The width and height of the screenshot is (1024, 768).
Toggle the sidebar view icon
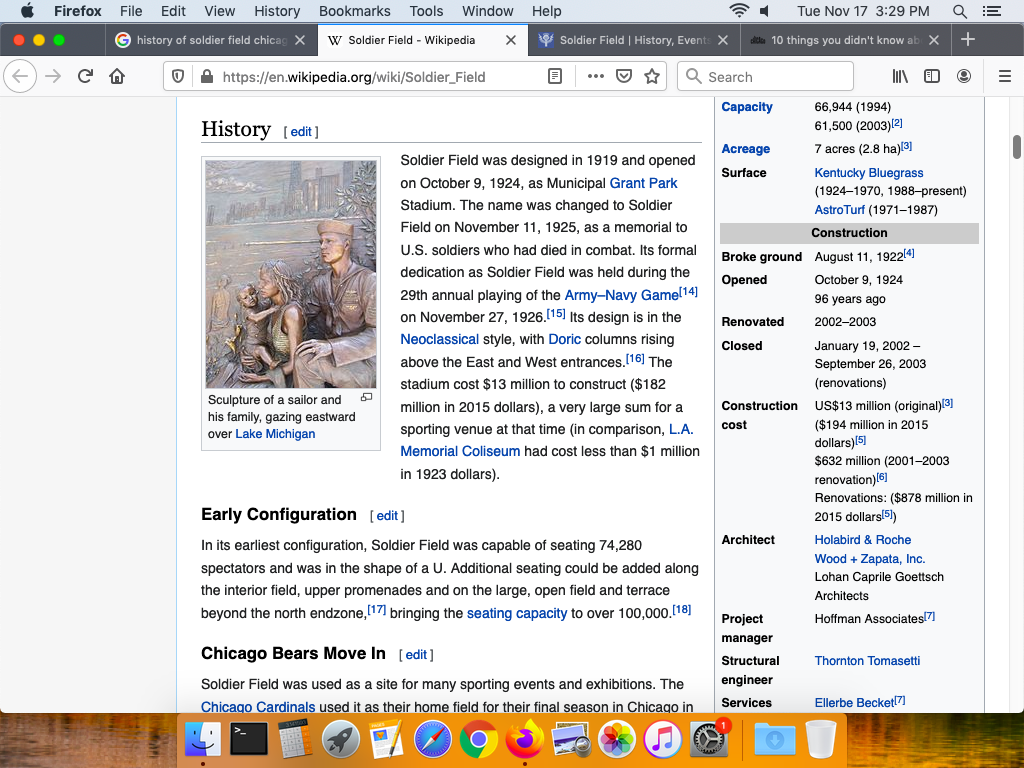tap(931, 77)
